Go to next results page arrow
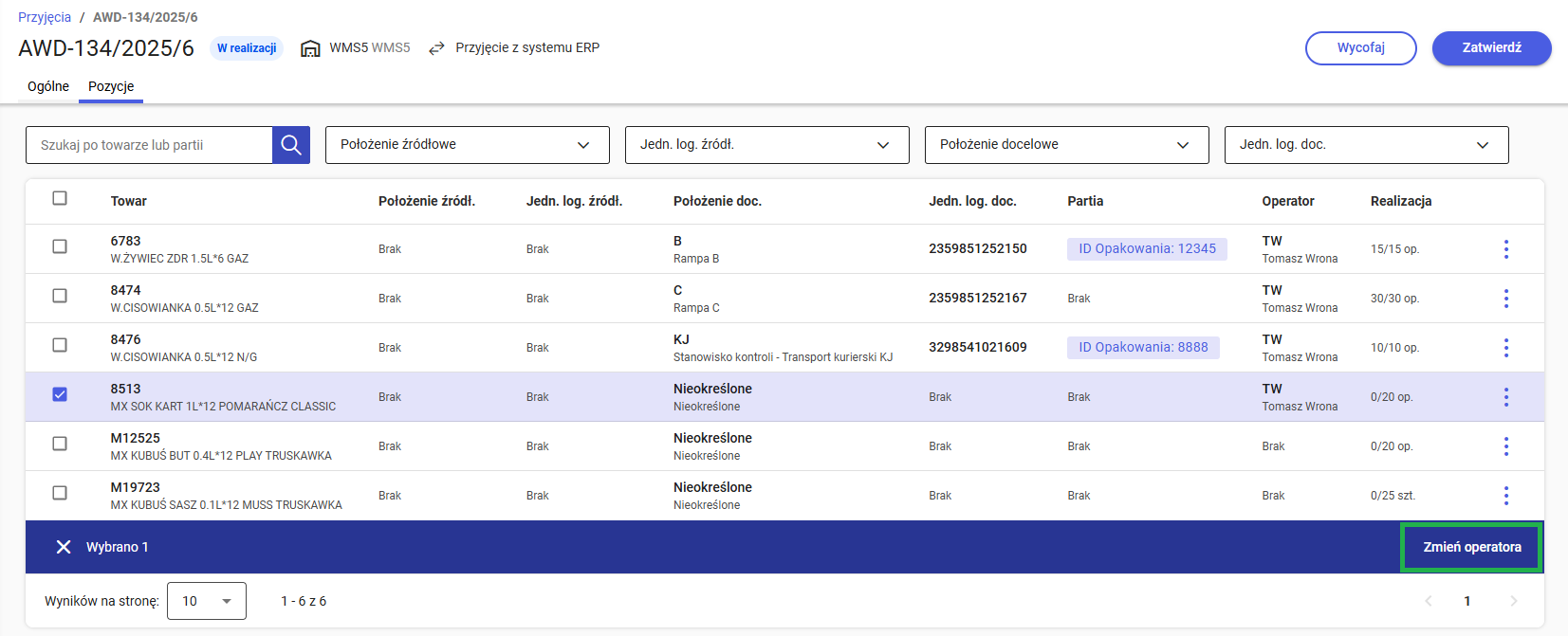Image resolution: width=1568 pixels, height=636 pixels. click(1513, 601)
